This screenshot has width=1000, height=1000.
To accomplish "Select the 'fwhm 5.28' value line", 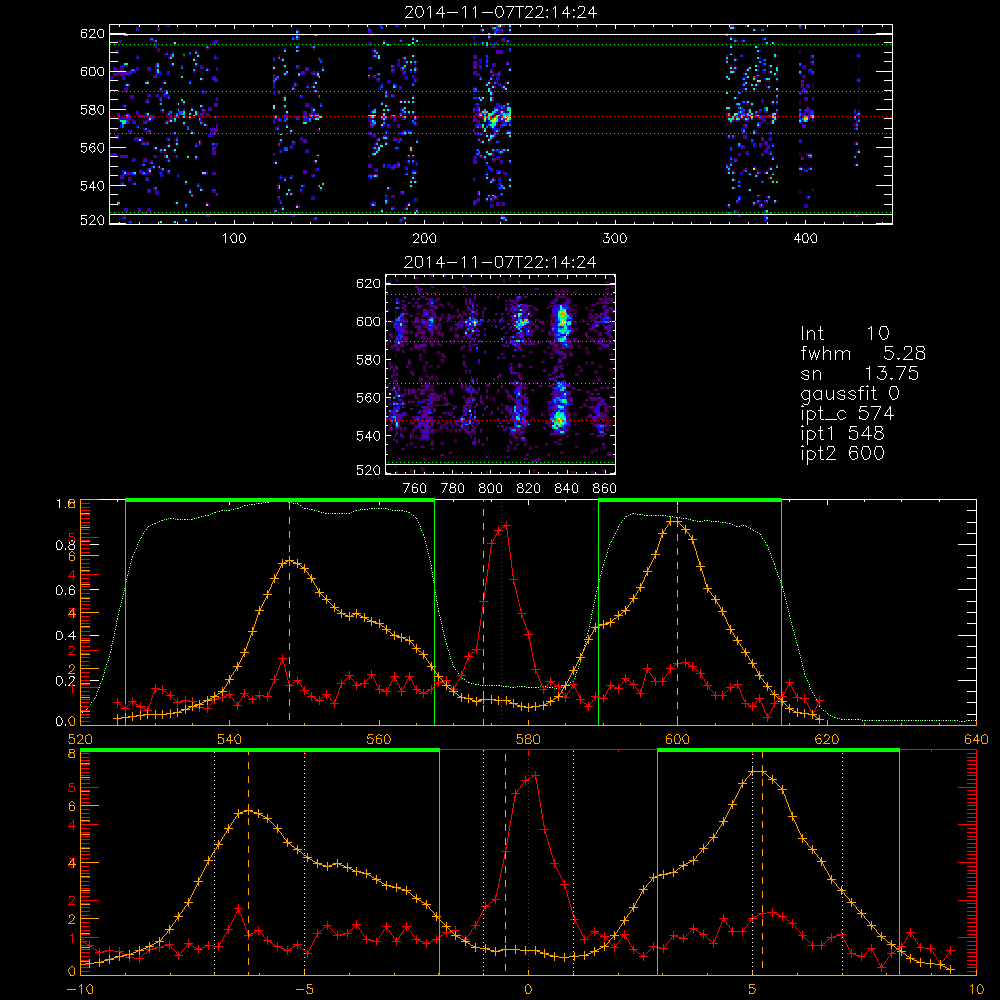I will tap(863, 353).
